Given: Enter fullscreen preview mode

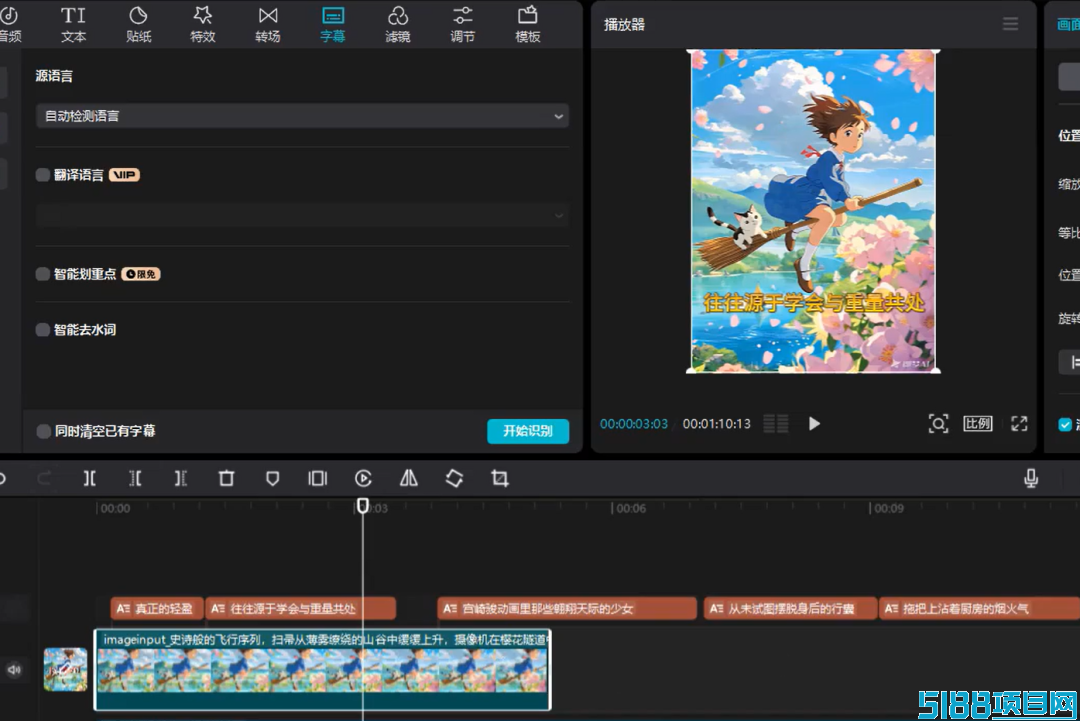Looking at the screenshot, I should (1019, 424).
